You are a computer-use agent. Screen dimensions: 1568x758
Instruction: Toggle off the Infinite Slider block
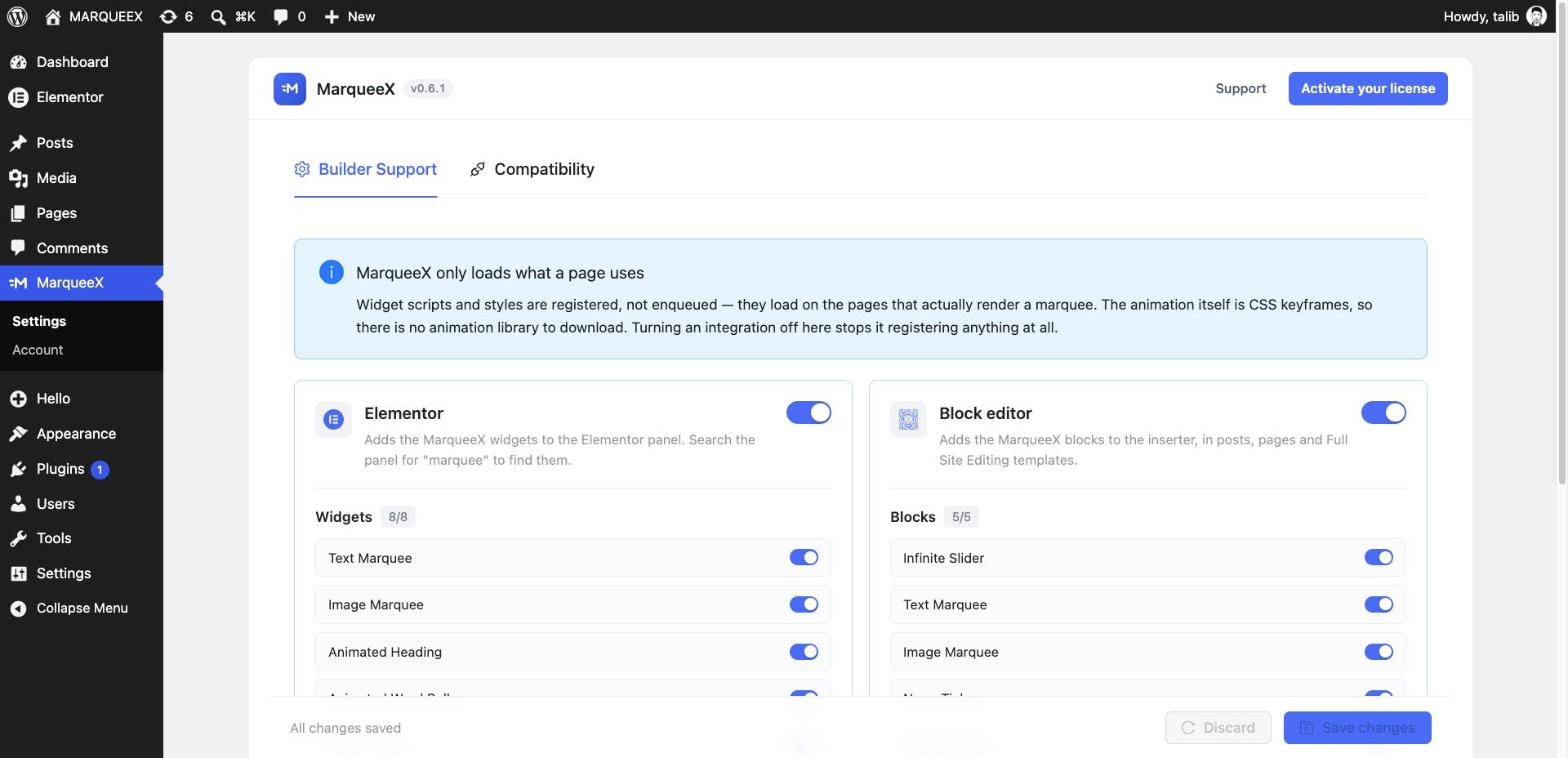pyautogui.click(x=1379, y=558)
